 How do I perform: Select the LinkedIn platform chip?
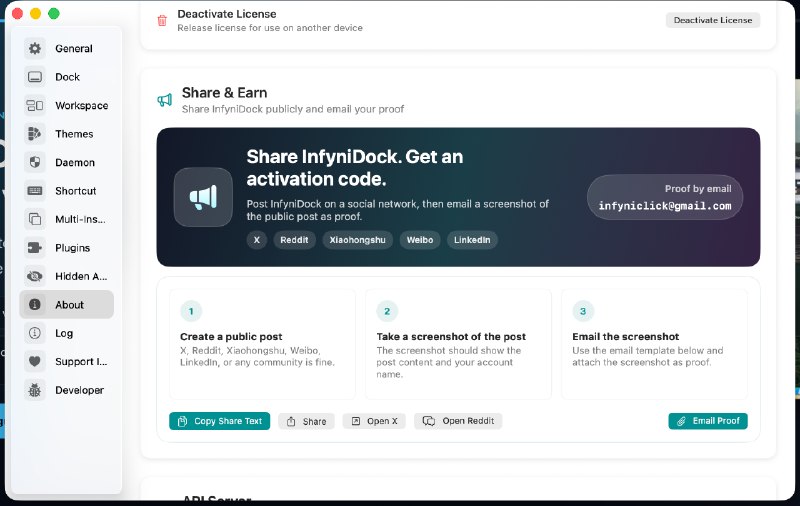(472, 240)
